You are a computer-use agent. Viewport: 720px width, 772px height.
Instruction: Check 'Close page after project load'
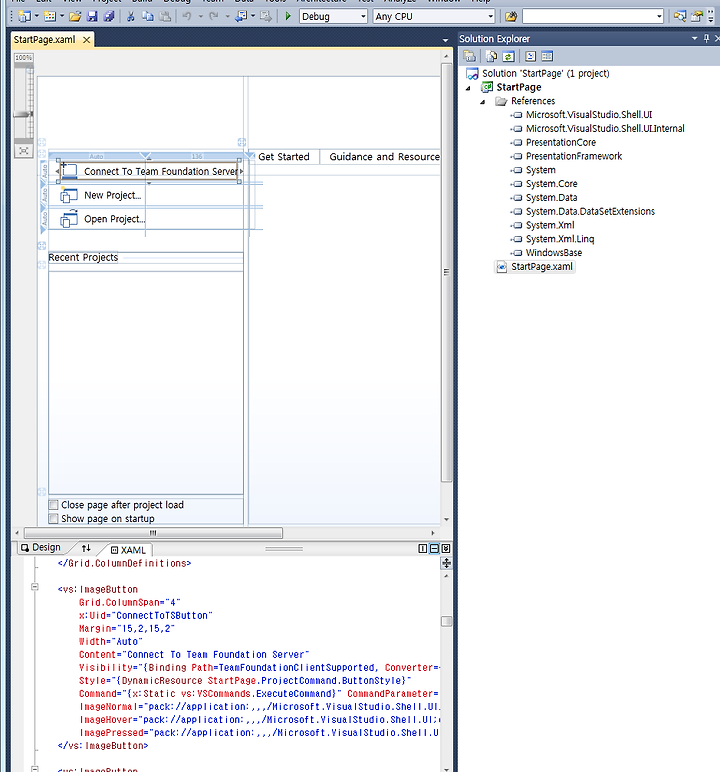[53, 505]
